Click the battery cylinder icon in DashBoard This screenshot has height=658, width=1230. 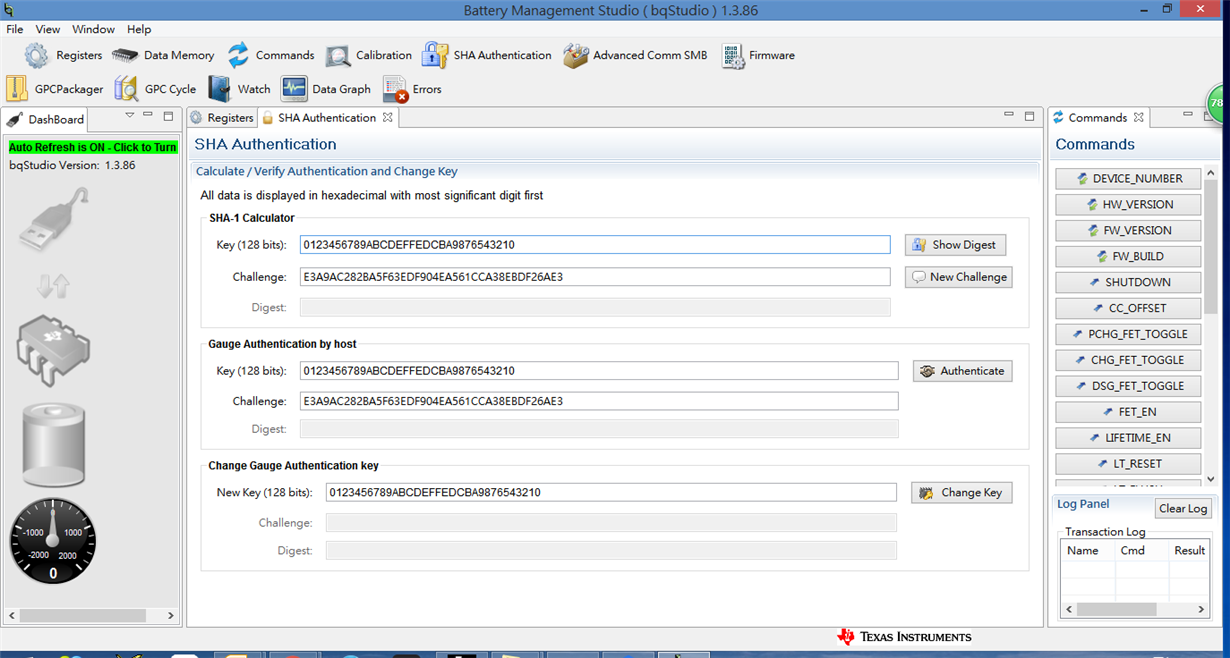click(x=54, y=444)
